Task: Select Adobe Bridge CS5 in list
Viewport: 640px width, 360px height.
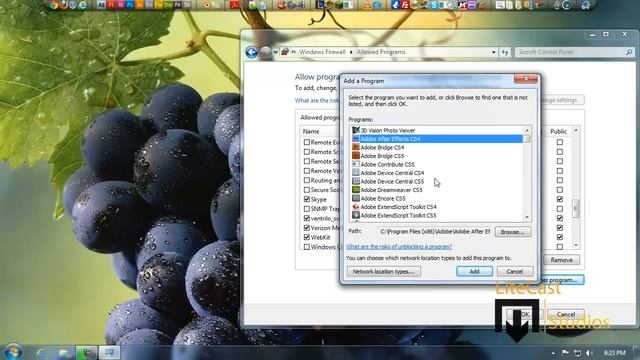Action: pos(437,156)
